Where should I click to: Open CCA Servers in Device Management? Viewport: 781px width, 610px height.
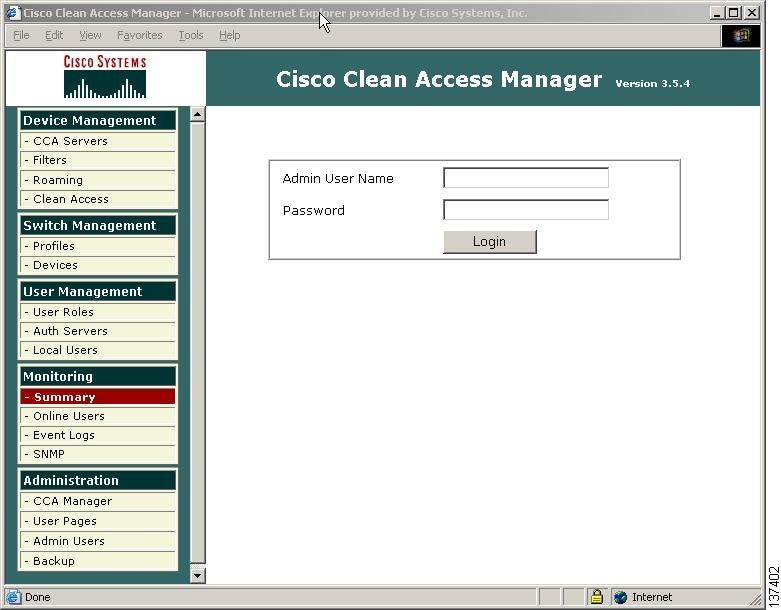[98, 141]
